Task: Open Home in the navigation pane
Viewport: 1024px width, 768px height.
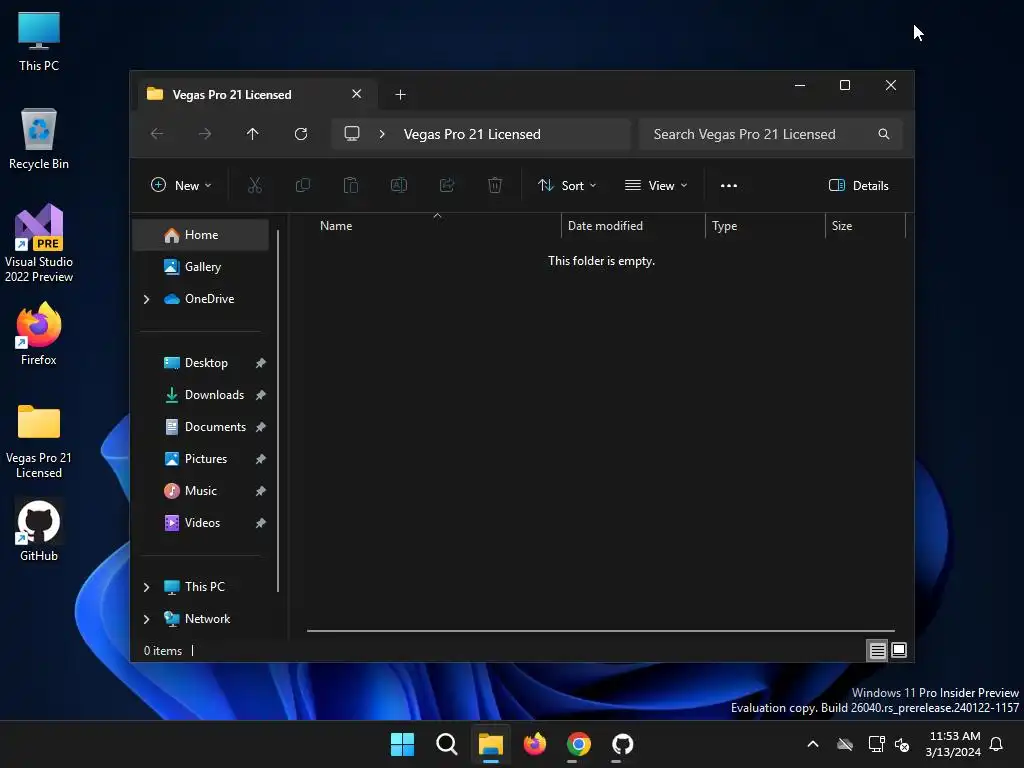Action: (201, 235)
